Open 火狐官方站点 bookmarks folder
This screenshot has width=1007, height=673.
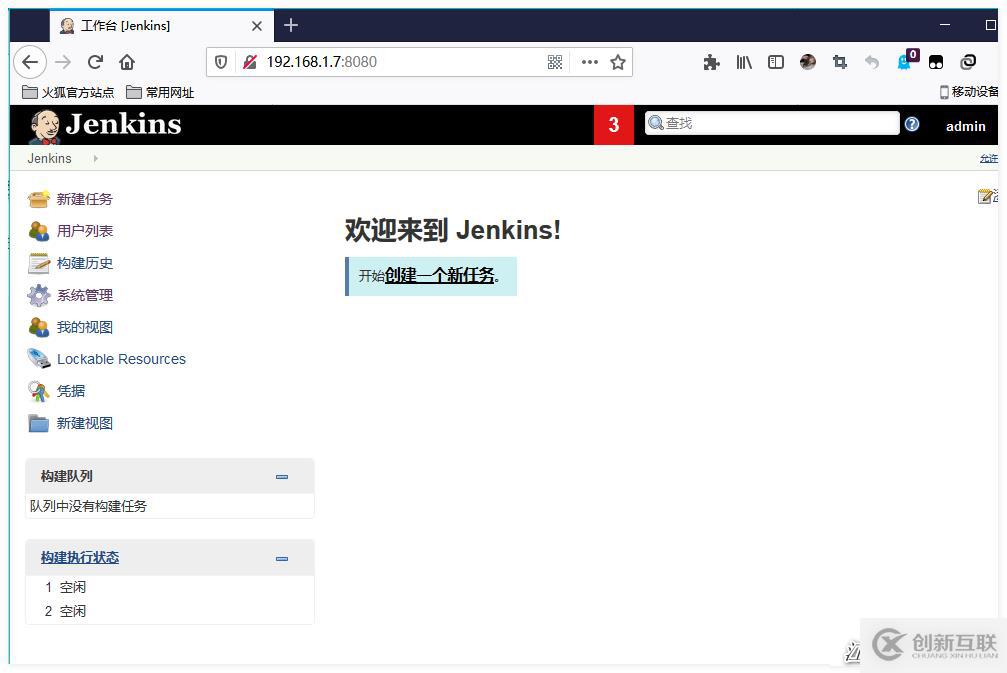pos(68,92)
